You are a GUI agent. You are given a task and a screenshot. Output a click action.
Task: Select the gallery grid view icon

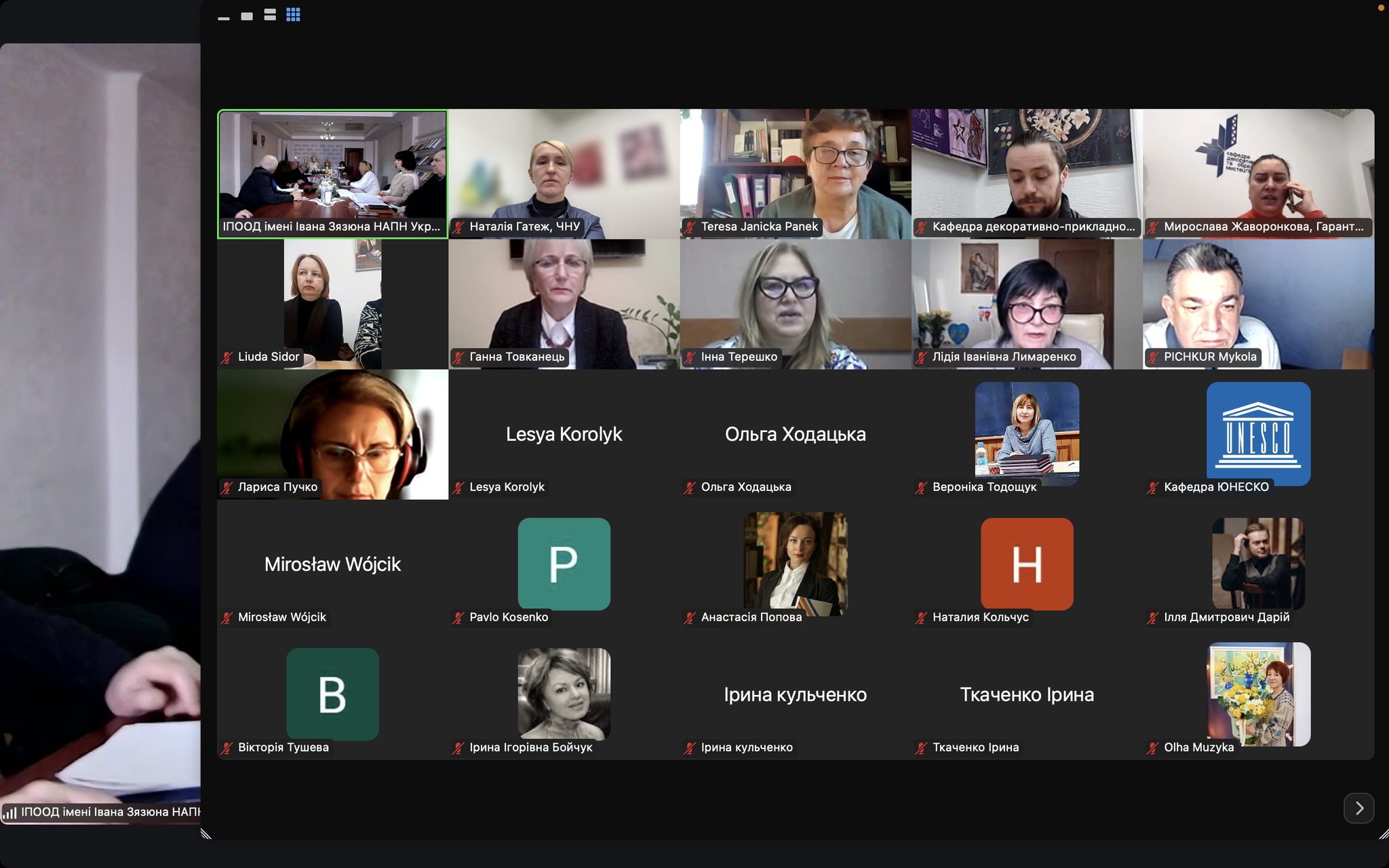293,15
